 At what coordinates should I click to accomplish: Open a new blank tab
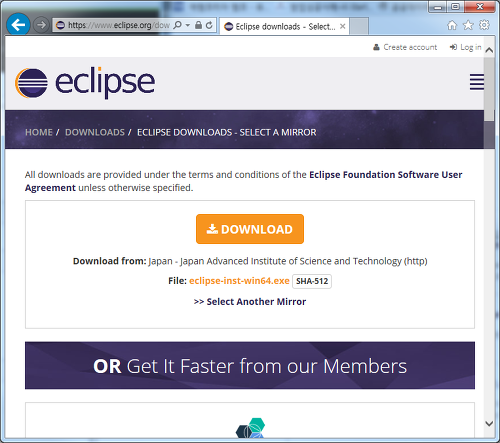[359, 26]
